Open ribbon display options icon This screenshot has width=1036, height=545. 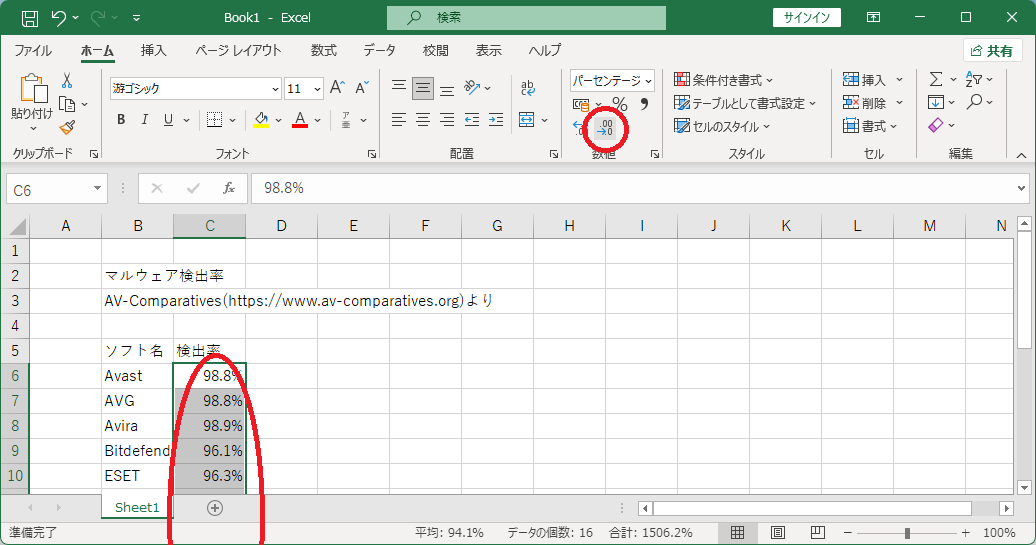pyautogui.click(x=873, y=18)
